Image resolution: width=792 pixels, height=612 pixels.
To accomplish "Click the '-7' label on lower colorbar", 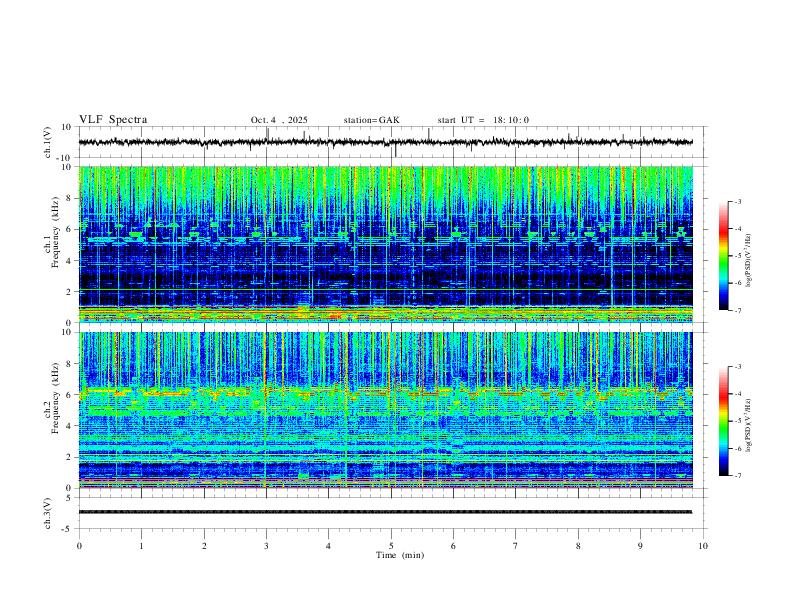I will [x=737, y=476].
